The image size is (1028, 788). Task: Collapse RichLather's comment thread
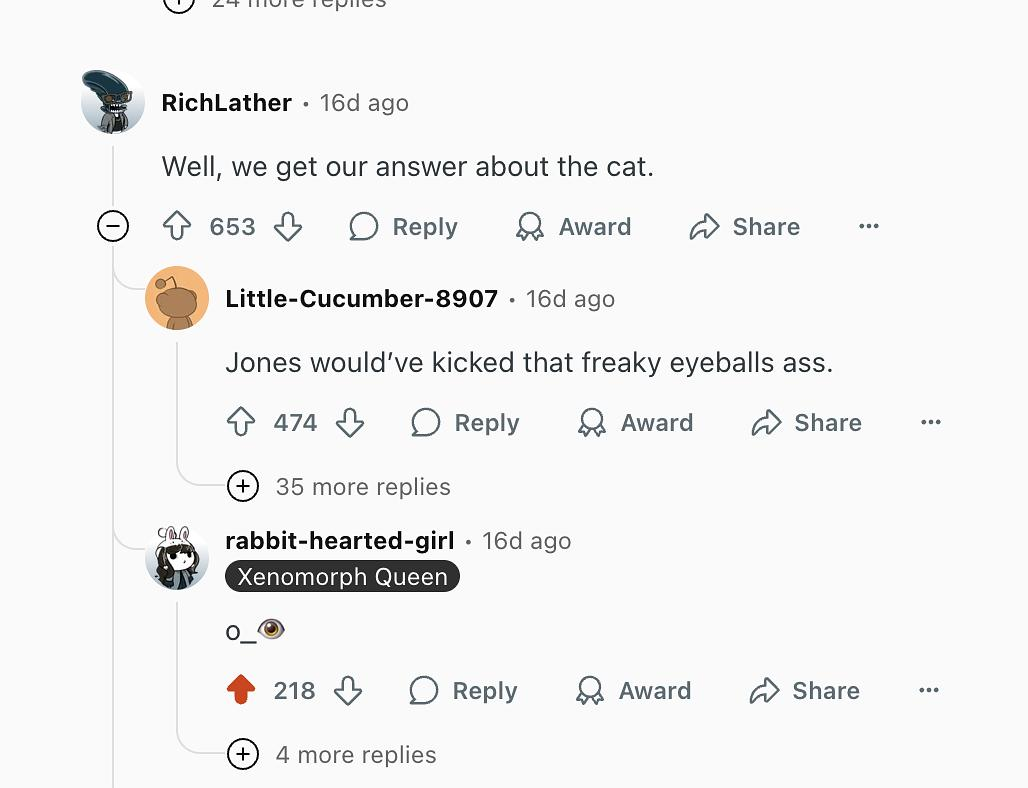click(x=113, y=227)
